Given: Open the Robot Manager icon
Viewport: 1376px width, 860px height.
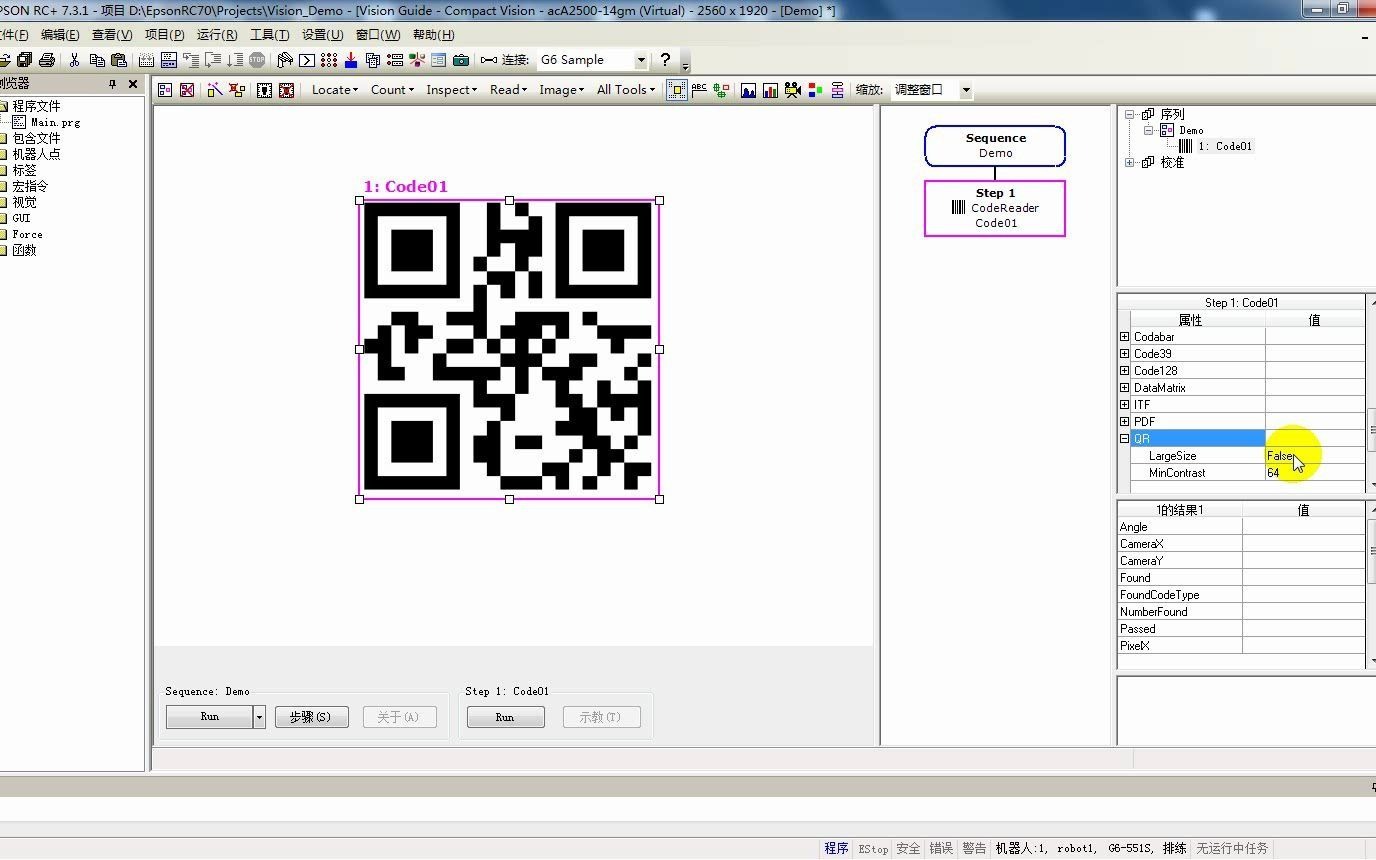Looking at the screenshot, I should 285,60.
